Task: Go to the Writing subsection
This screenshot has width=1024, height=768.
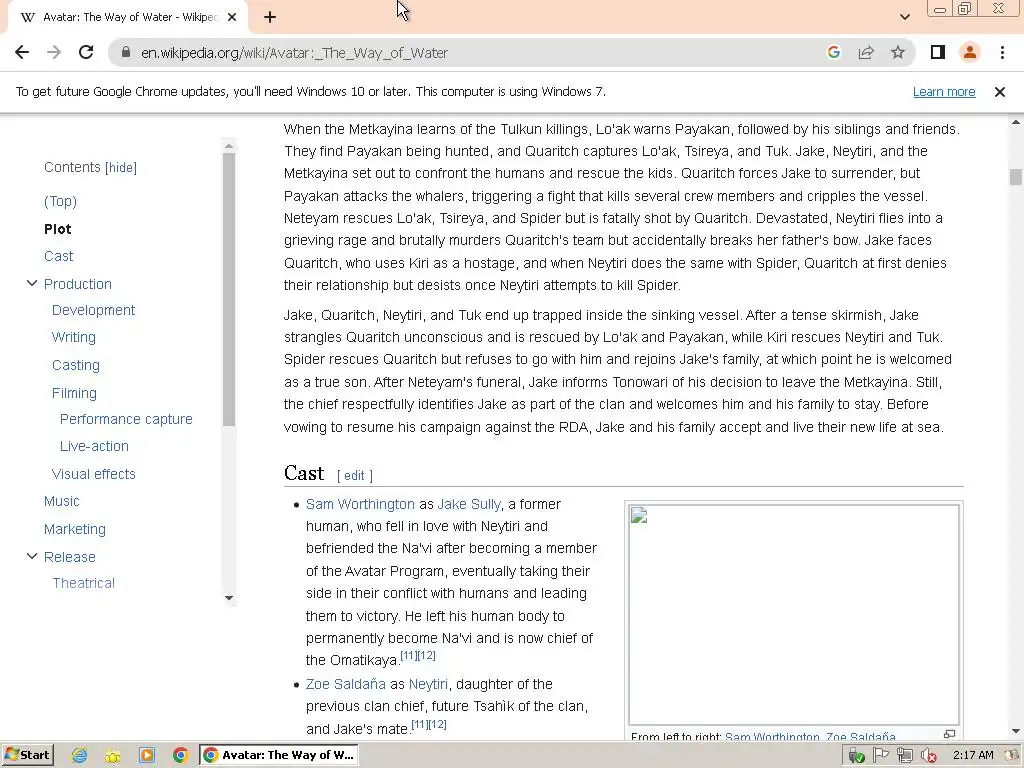Action: pyautogui.click(x=74, y=338)
